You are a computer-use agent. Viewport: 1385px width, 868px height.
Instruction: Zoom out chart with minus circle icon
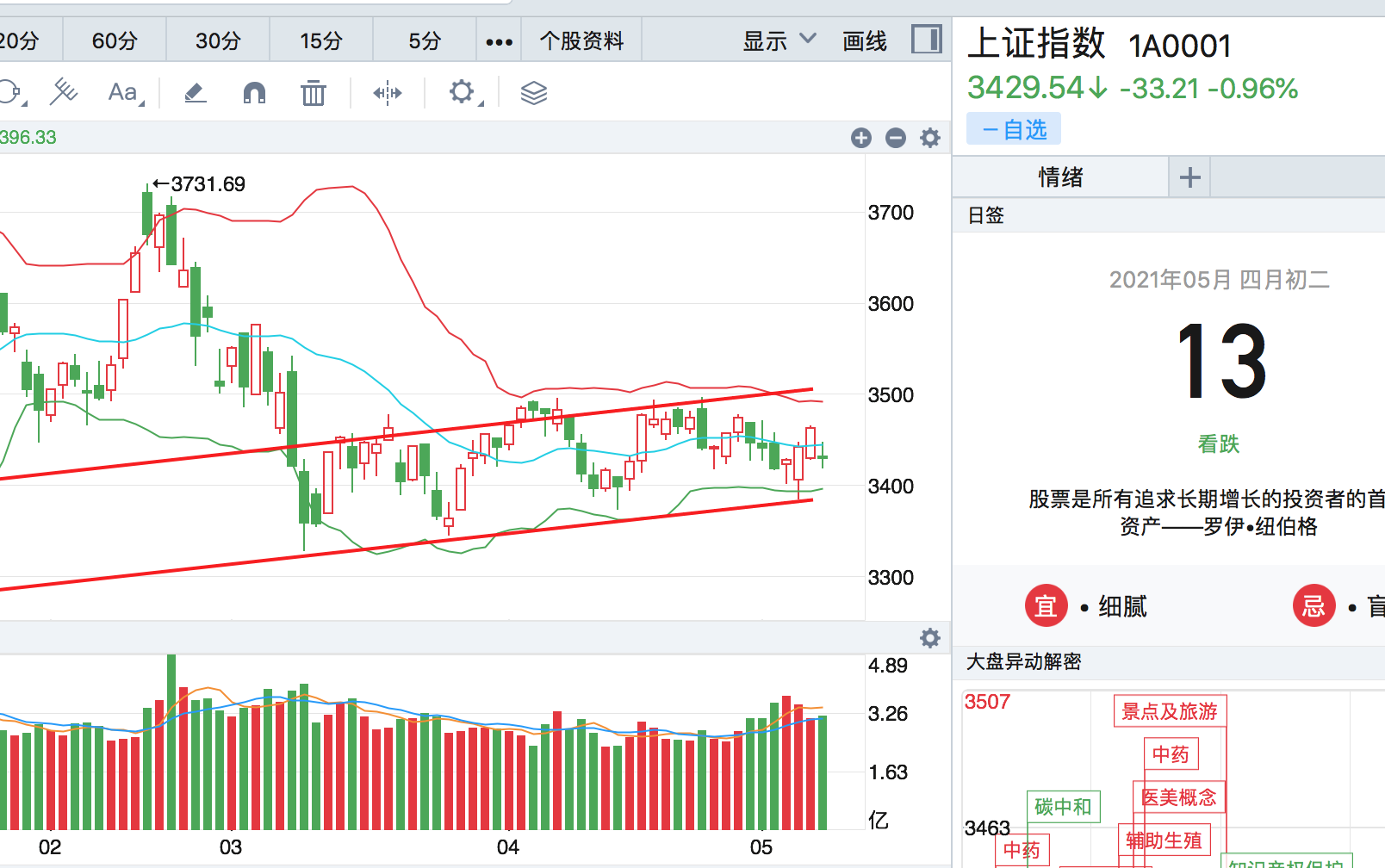click(x=896, y=138)
